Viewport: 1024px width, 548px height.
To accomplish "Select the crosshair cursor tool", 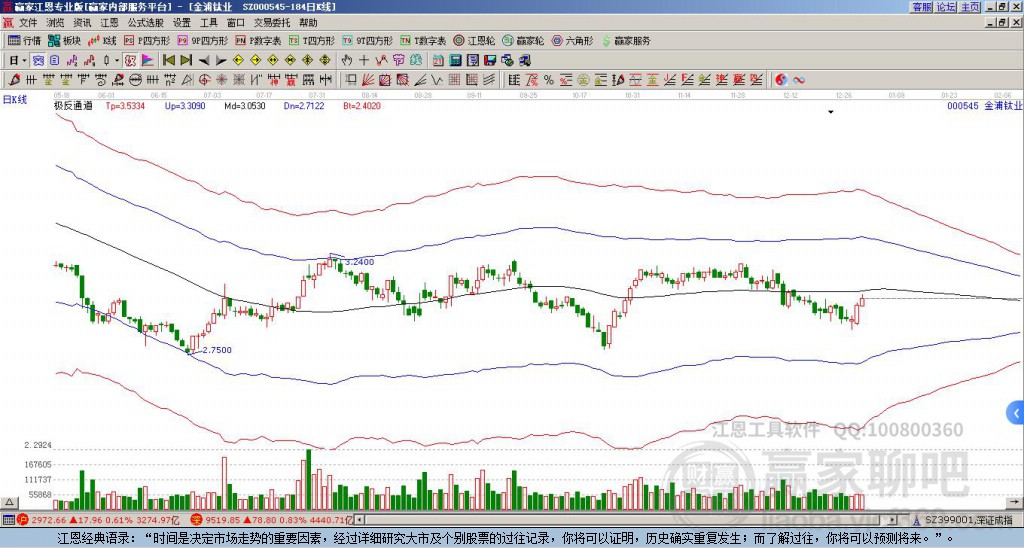I will [x=364, y=60].
